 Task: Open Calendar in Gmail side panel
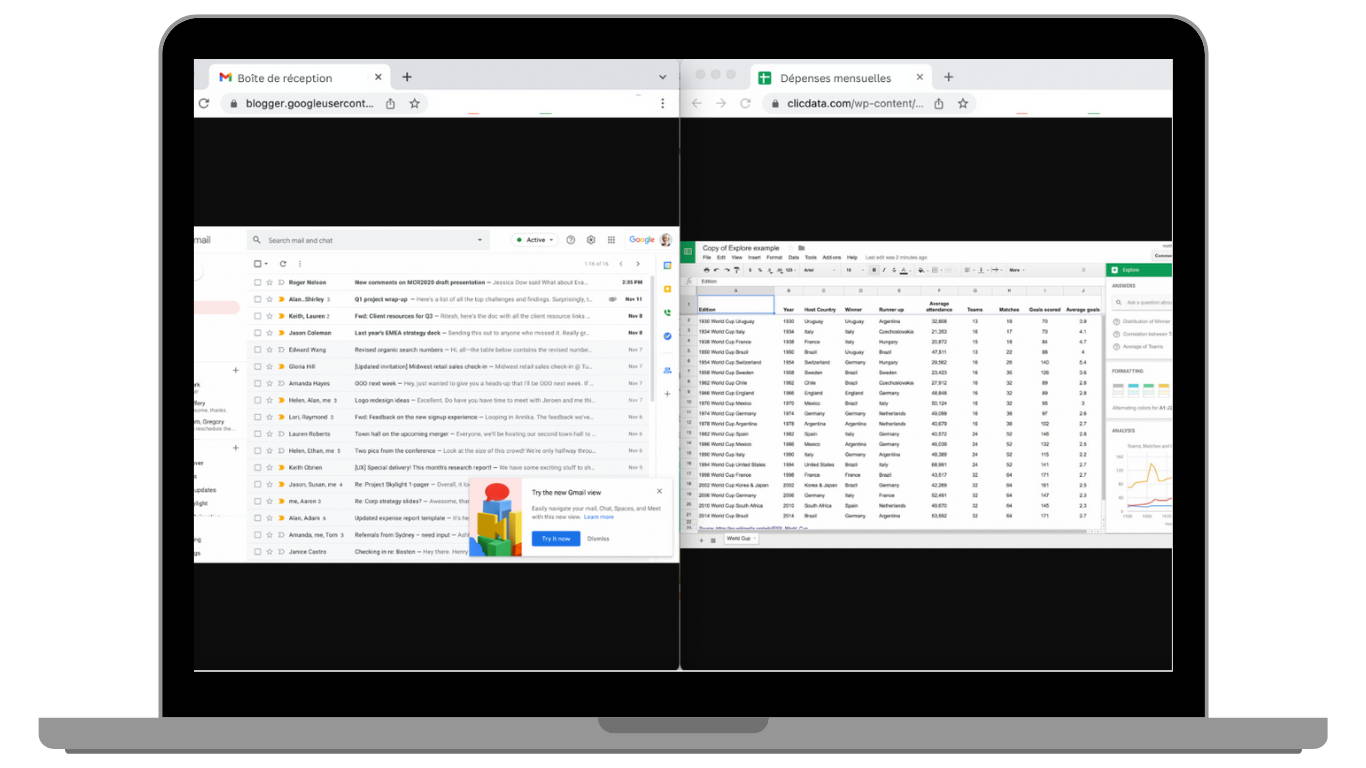click(x=667, y=265)
